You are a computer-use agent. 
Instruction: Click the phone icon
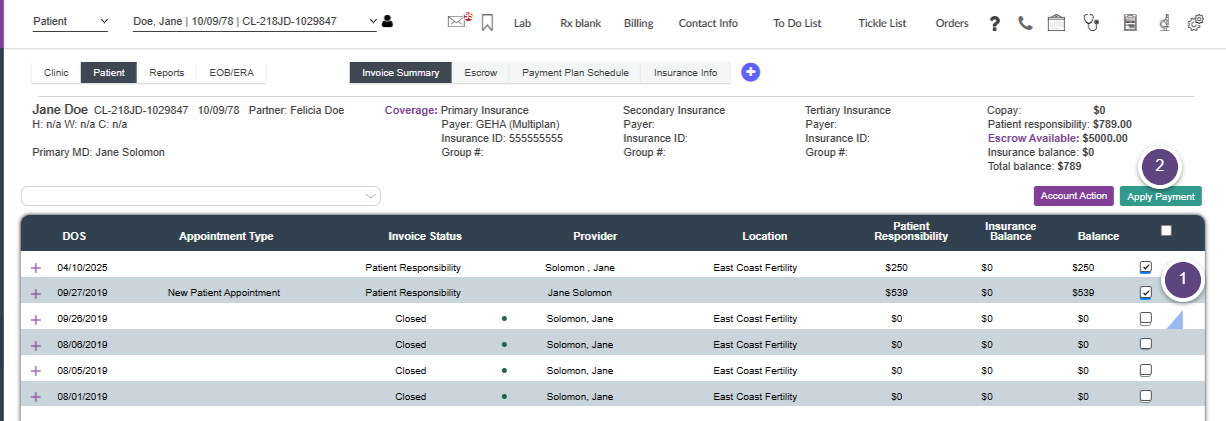coord(1025,23)
